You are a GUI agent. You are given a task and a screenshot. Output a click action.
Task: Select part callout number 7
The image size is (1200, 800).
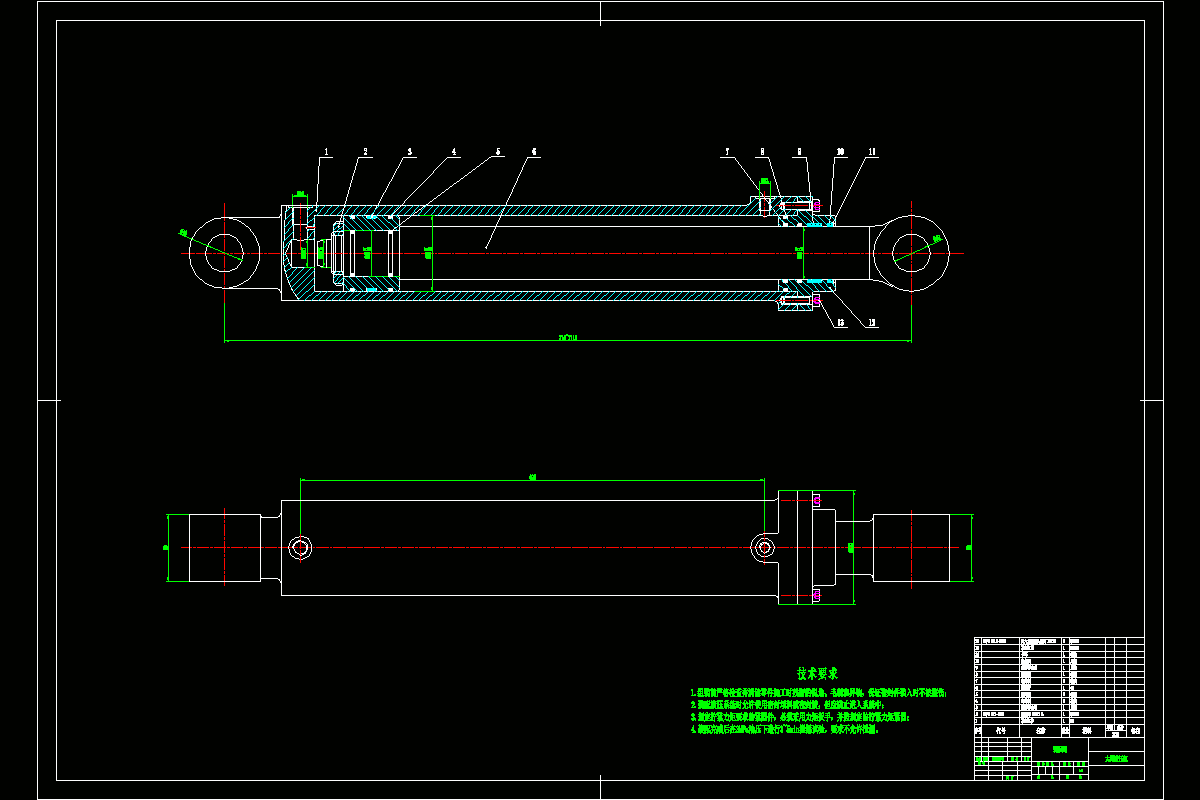[728, 152]
